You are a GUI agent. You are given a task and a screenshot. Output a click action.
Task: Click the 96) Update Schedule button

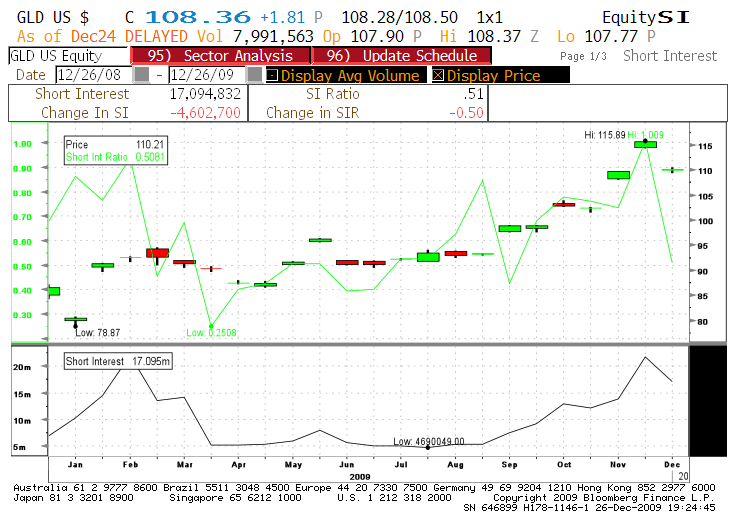[x=402, y=55]
